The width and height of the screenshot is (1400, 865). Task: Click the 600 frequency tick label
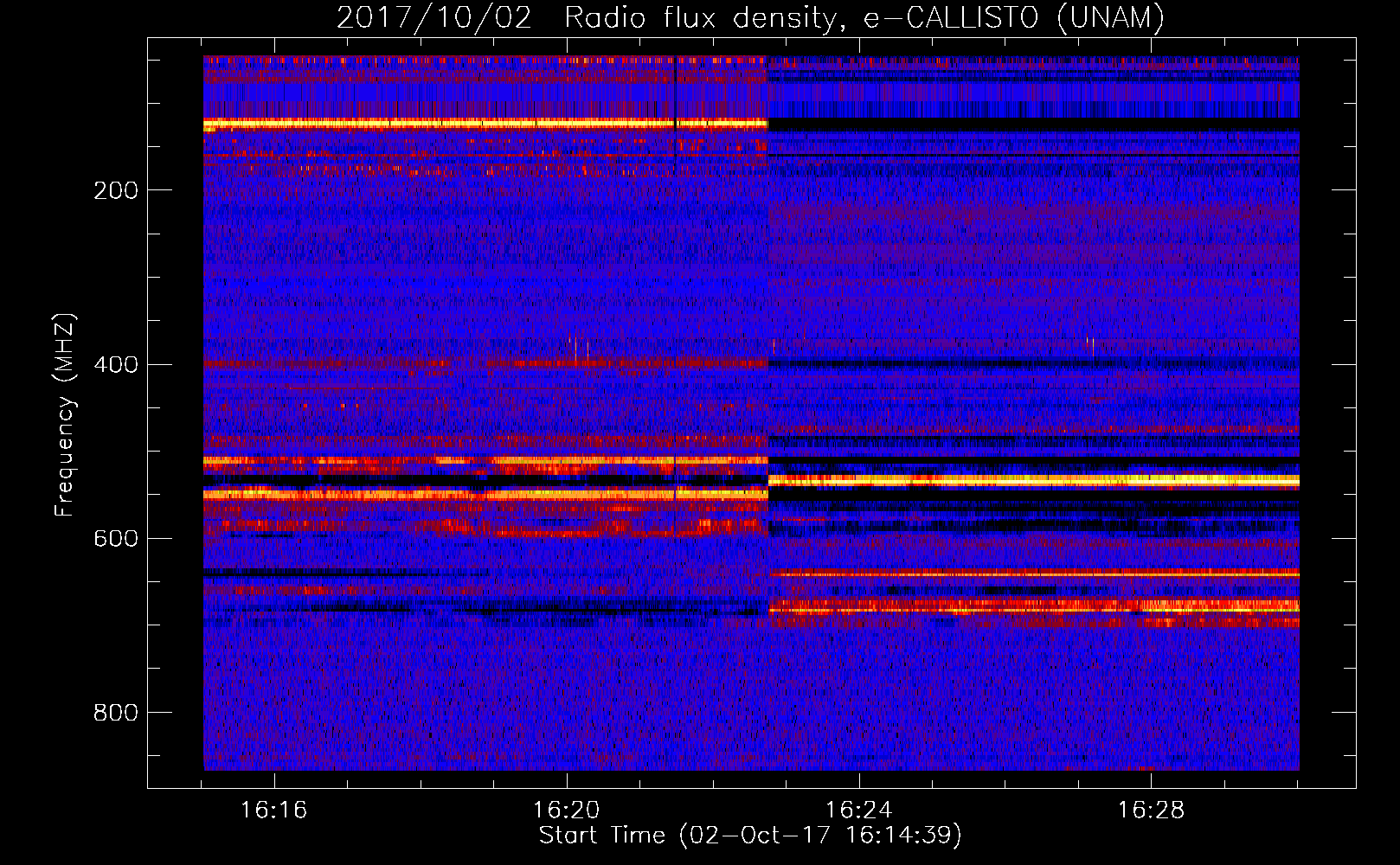116,538
